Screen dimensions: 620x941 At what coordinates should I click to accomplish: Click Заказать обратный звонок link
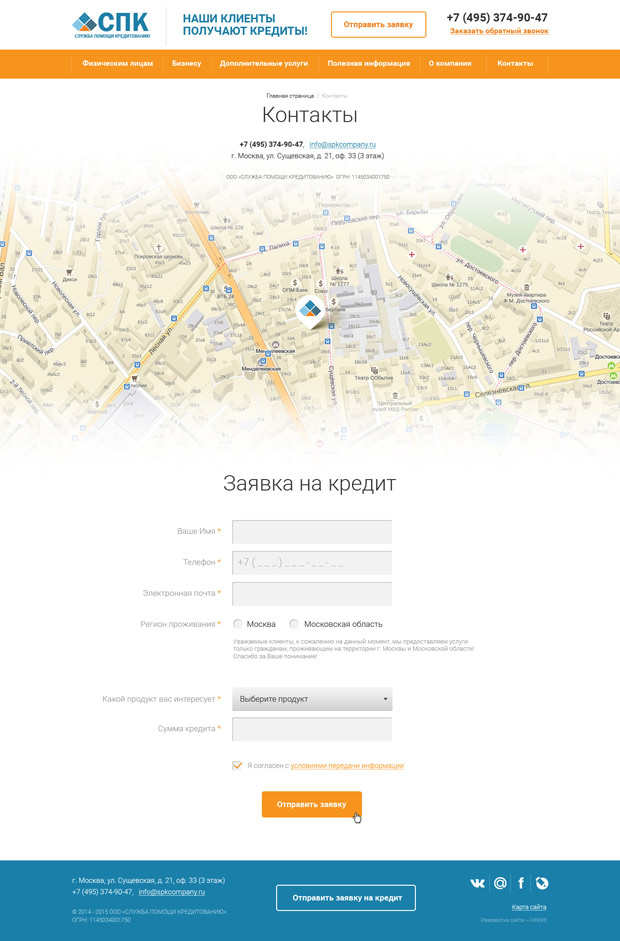(499, 31)
